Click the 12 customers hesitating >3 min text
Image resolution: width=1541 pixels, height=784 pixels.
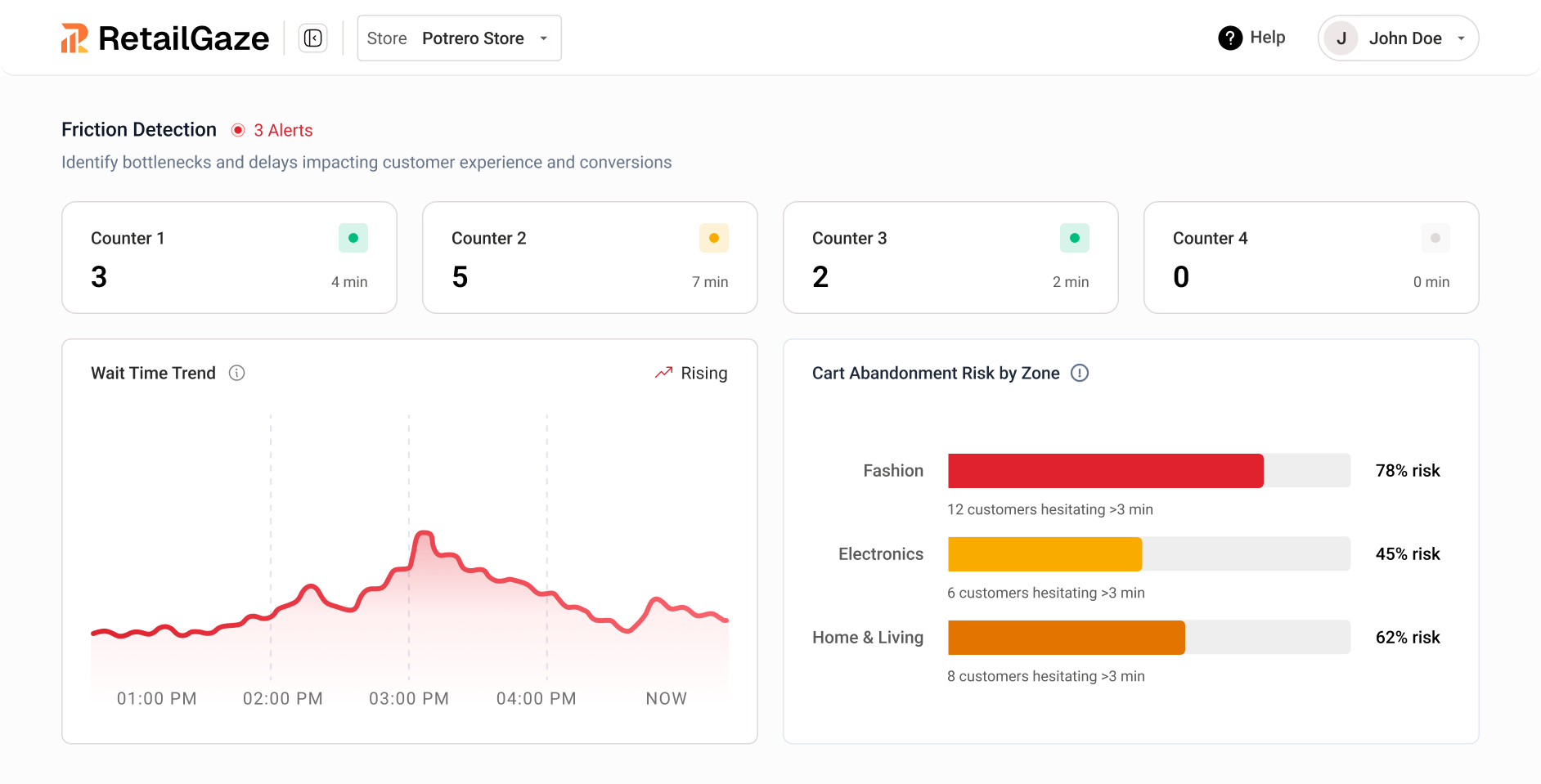tap(1050, 509)
